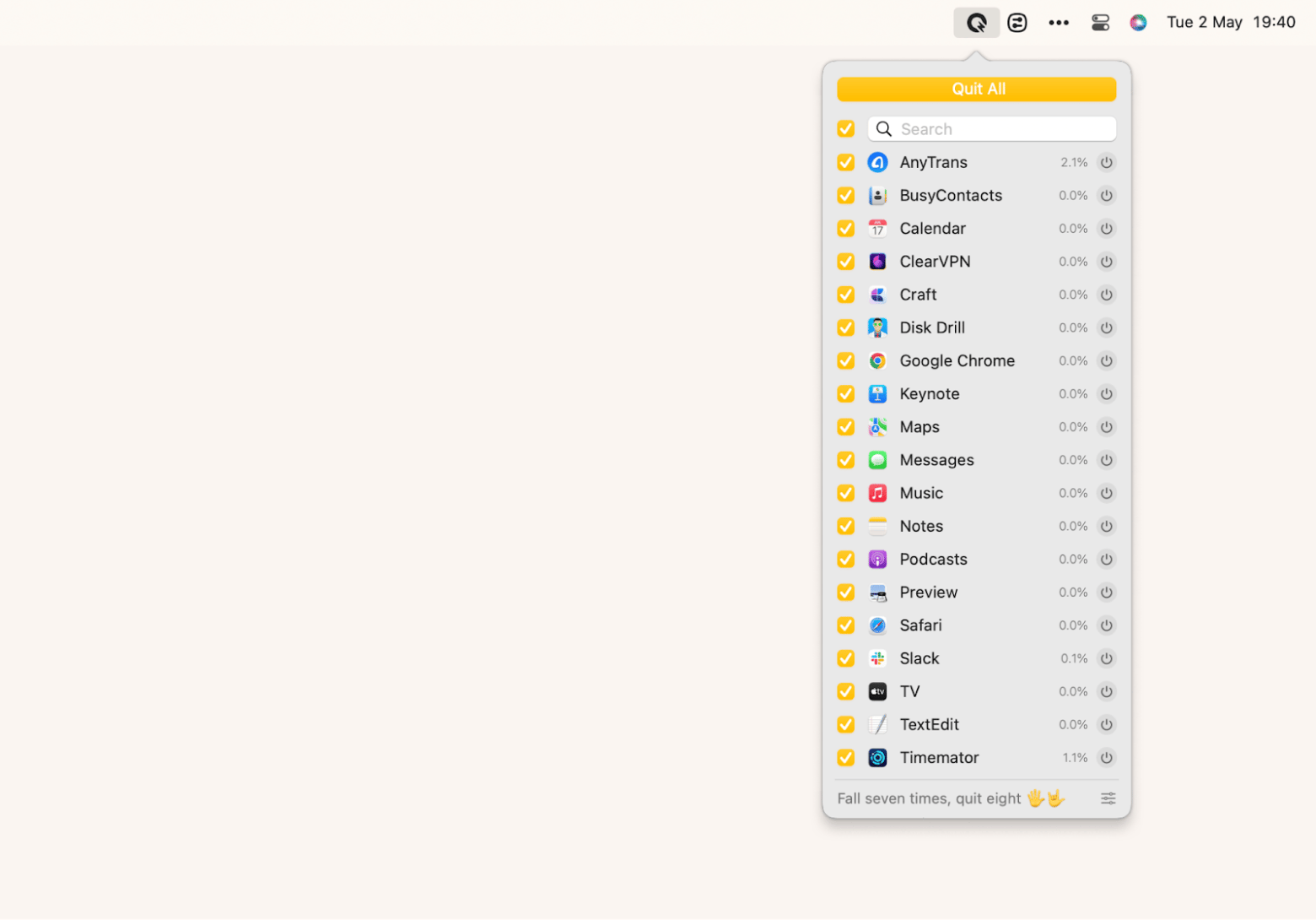Open Control Center from the menu bar

coord(1100,23)
